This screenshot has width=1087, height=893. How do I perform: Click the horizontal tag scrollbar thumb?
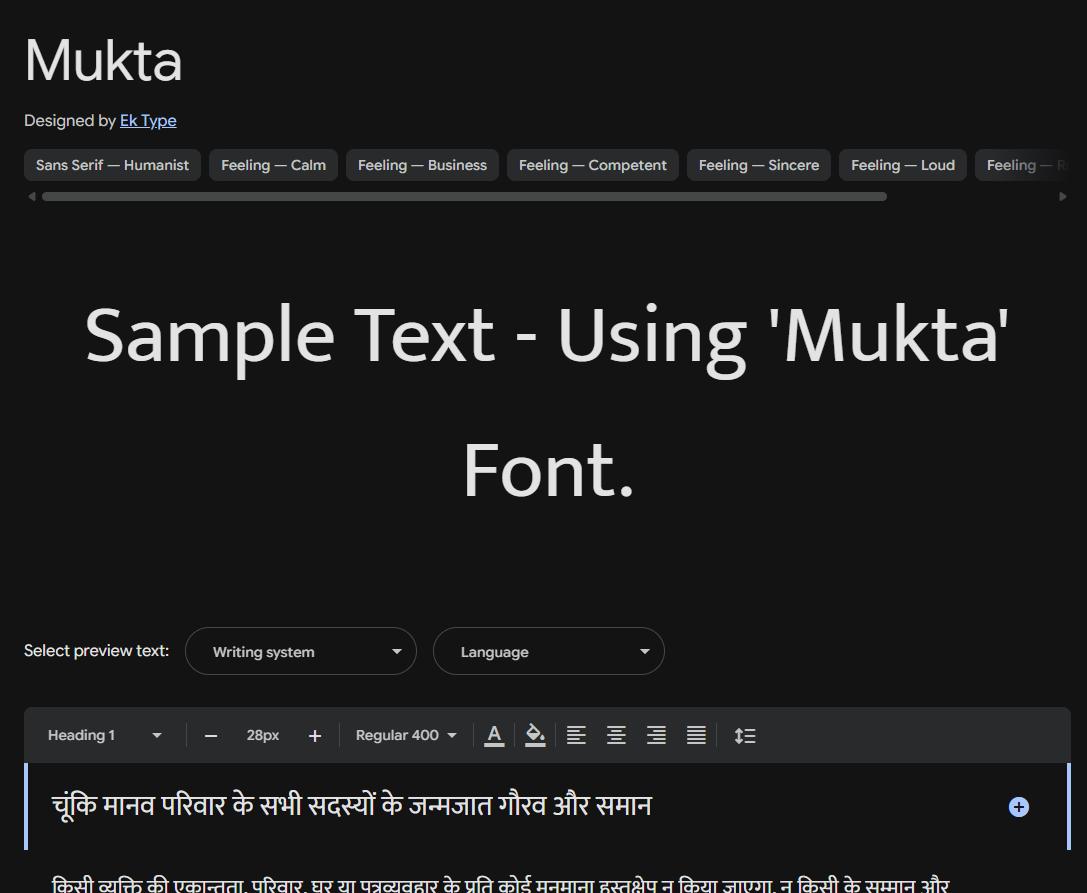coord(464,197)
